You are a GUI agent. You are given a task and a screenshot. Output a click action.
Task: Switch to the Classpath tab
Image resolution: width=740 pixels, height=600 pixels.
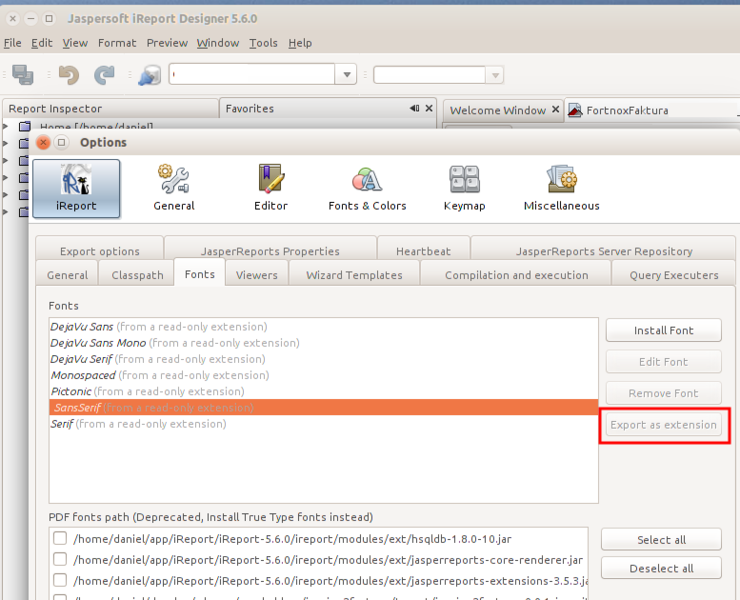136,275
